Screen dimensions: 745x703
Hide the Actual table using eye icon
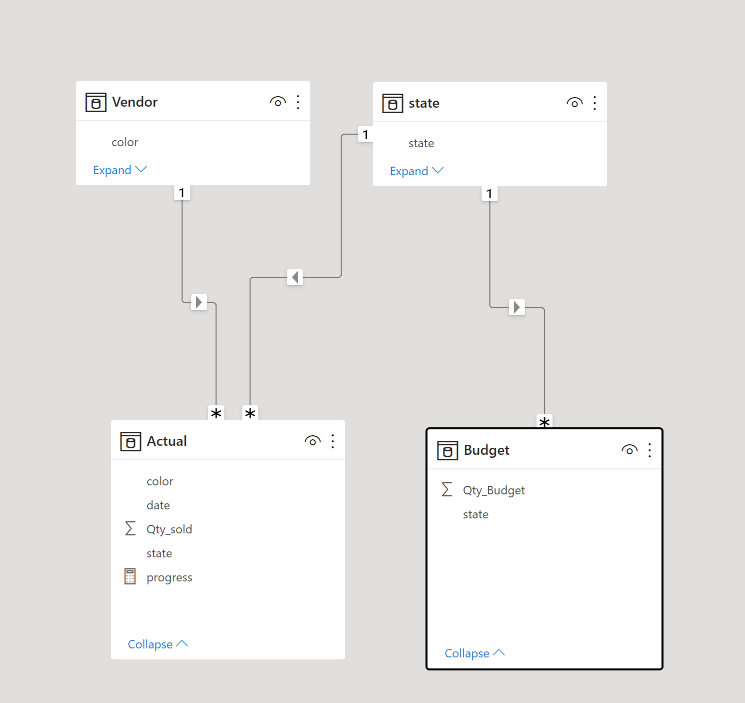click(312, 441)
